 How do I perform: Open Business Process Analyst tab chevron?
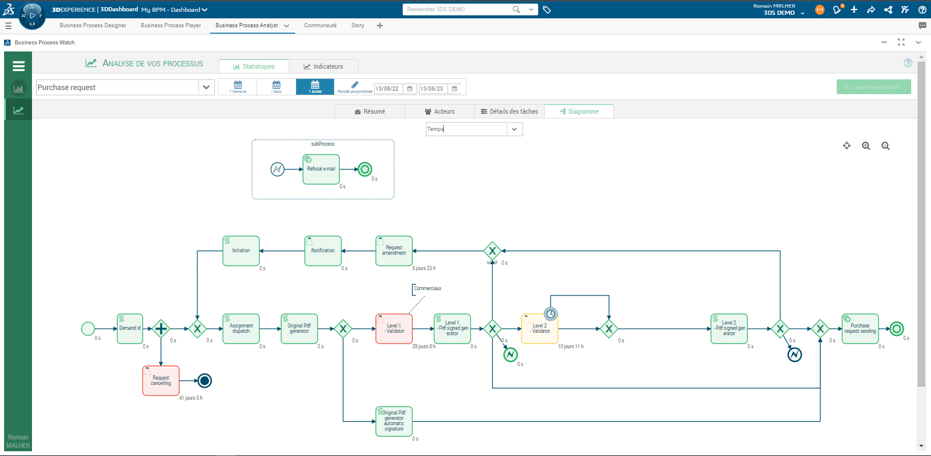[x=286, y=26]
